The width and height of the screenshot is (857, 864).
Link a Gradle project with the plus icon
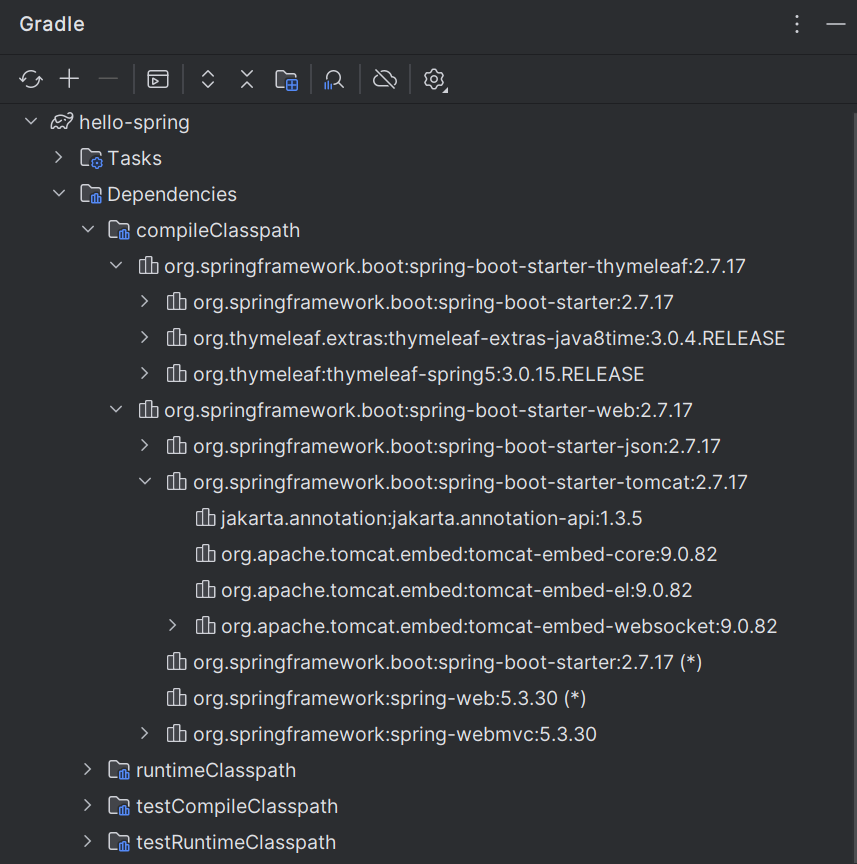(69, 79)
